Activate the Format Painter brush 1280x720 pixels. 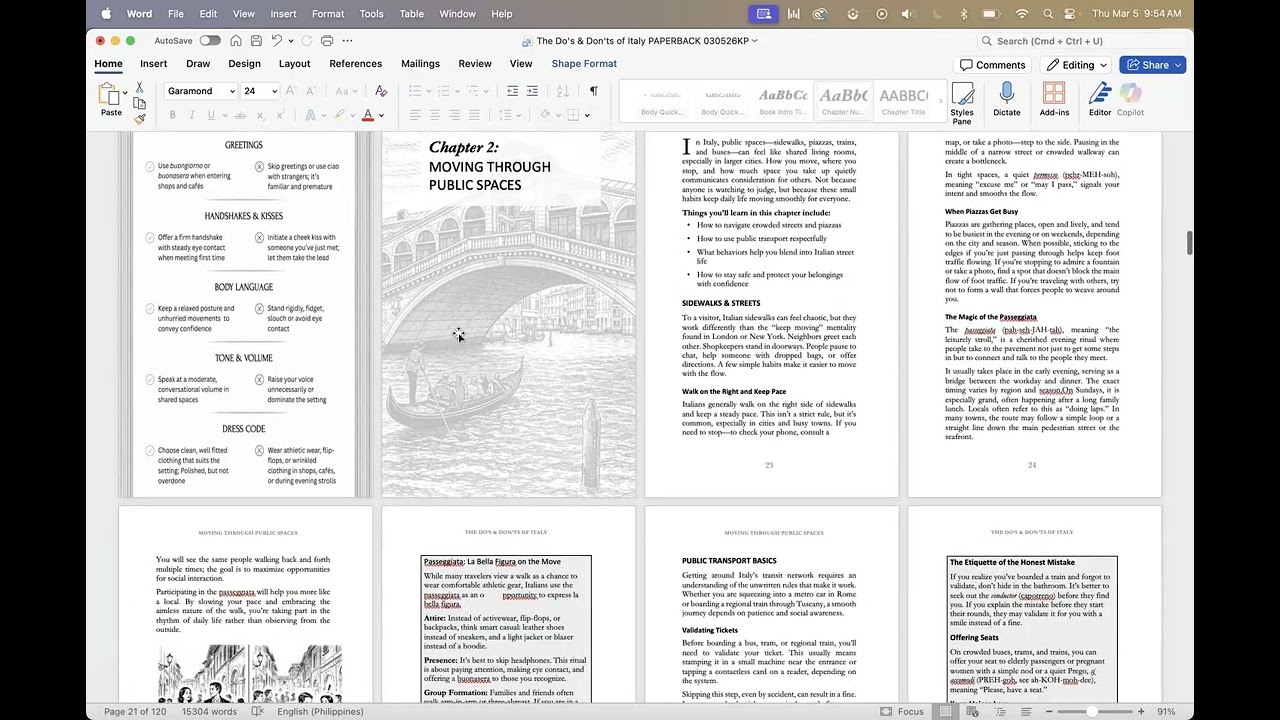coord(139,118)
